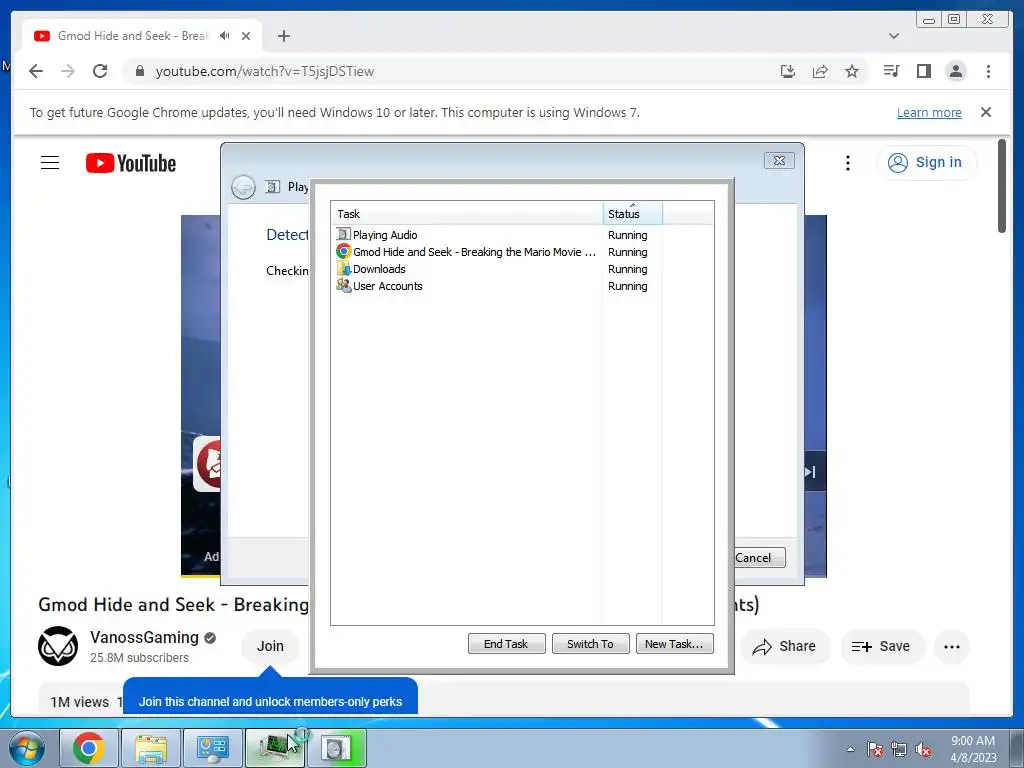This screenshot has width=1024, height=768.
Task: Click the New Task... button
Action: pos(674,644)
